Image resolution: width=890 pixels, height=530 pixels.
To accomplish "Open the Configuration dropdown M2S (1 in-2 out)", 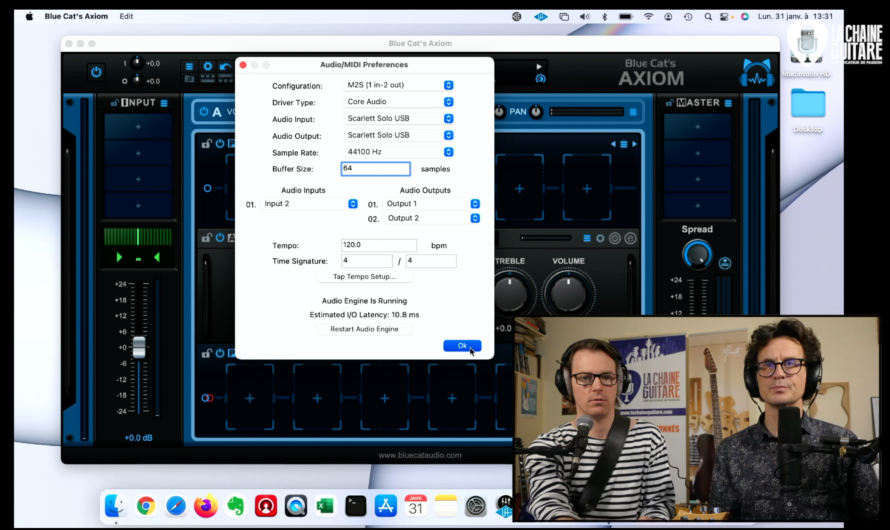I will click(x=400, y=85).
